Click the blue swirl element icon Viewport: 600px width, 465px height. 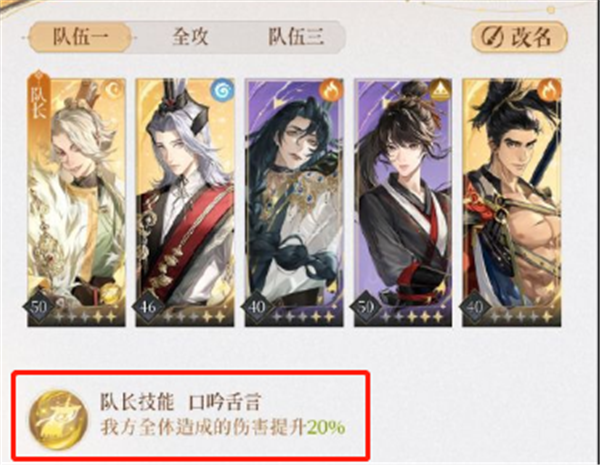(223, 91)
